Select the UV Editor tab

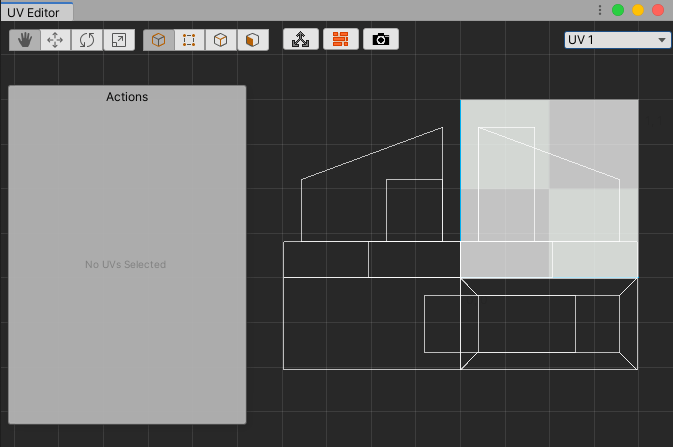click(35, 12)
